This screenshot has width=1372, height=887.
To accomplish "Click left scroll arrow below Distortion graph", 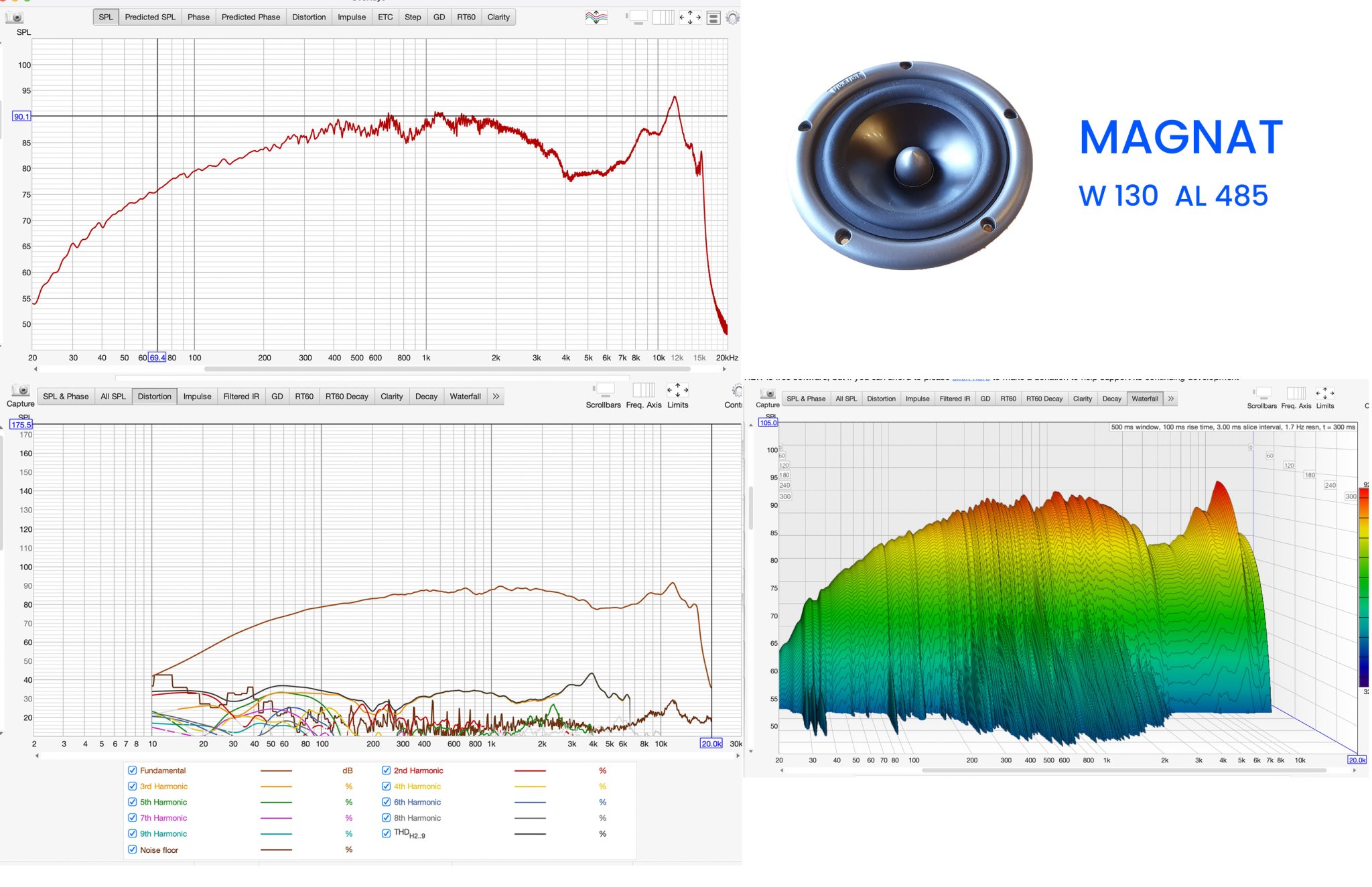I will pos(37,756).
